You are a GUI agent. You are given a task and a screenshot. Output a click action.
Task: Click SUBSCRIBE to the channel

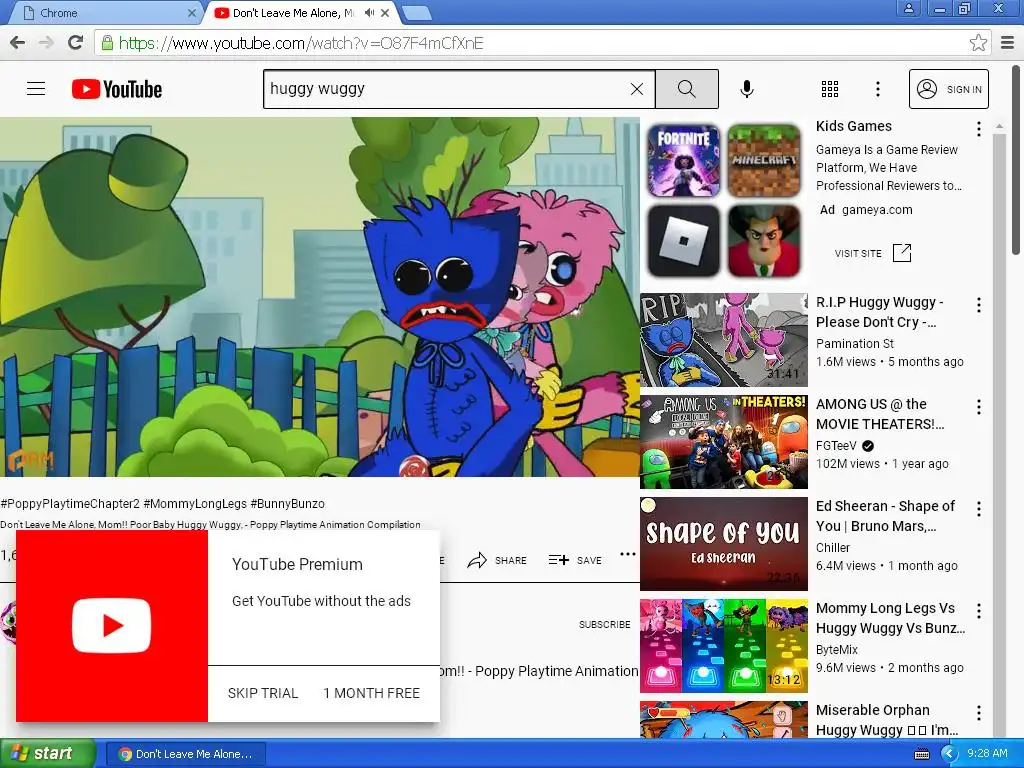[x=604, y=624]
